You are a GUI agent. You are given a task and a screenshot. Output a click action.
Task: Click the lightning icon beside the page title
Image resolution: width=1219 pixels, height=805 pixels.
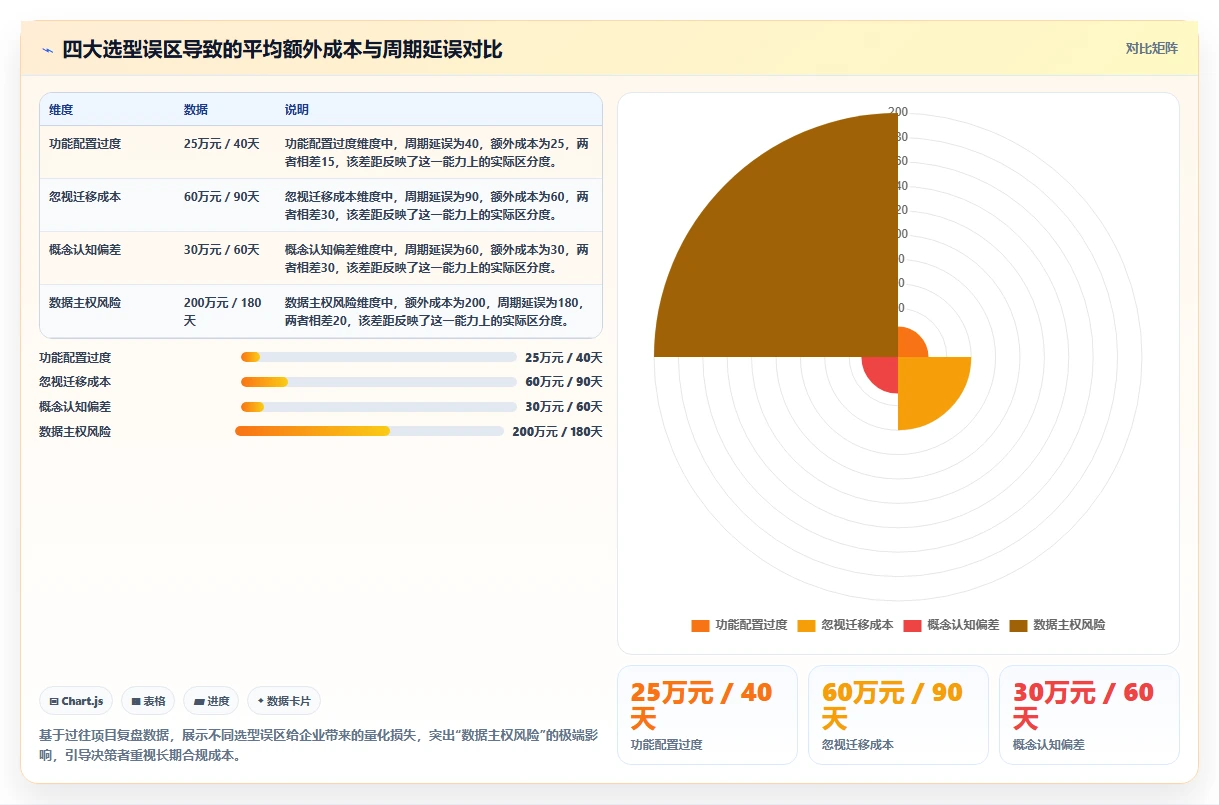click(48, 49)
